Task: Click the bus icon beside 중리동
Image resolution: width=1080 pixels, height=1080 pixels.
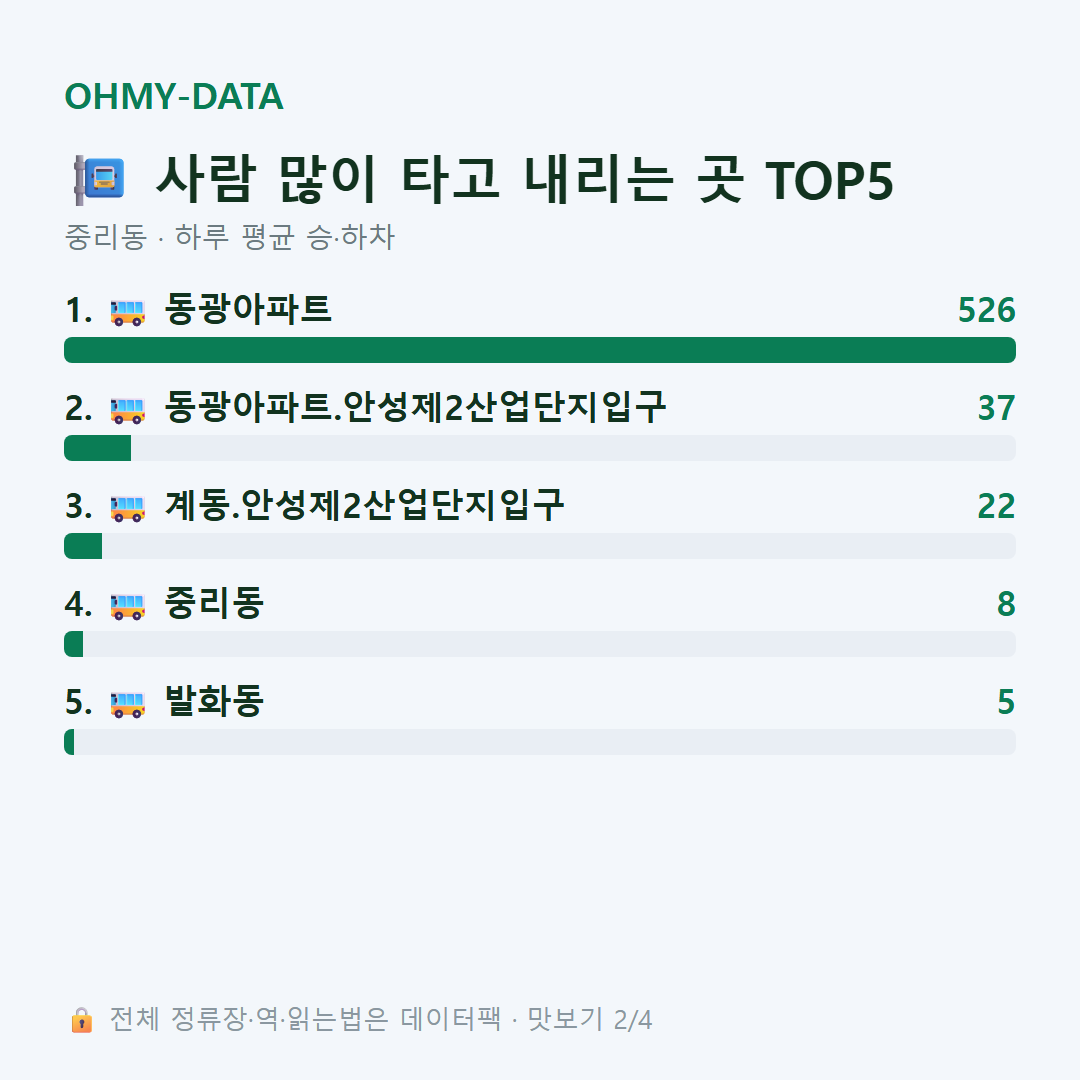Action: click(127, 606)
